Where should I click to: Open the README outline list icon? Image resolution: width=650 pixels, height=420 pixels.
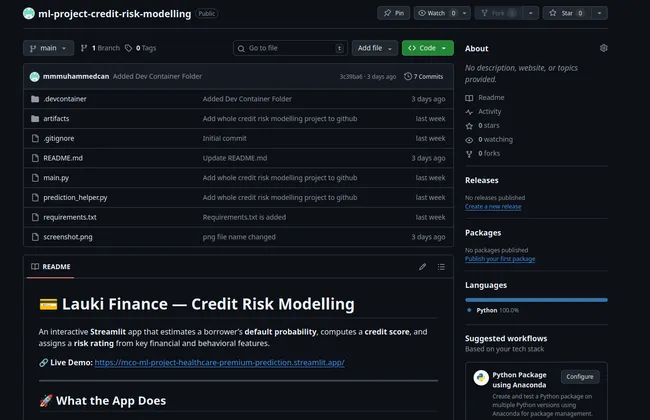pos(441,267)
